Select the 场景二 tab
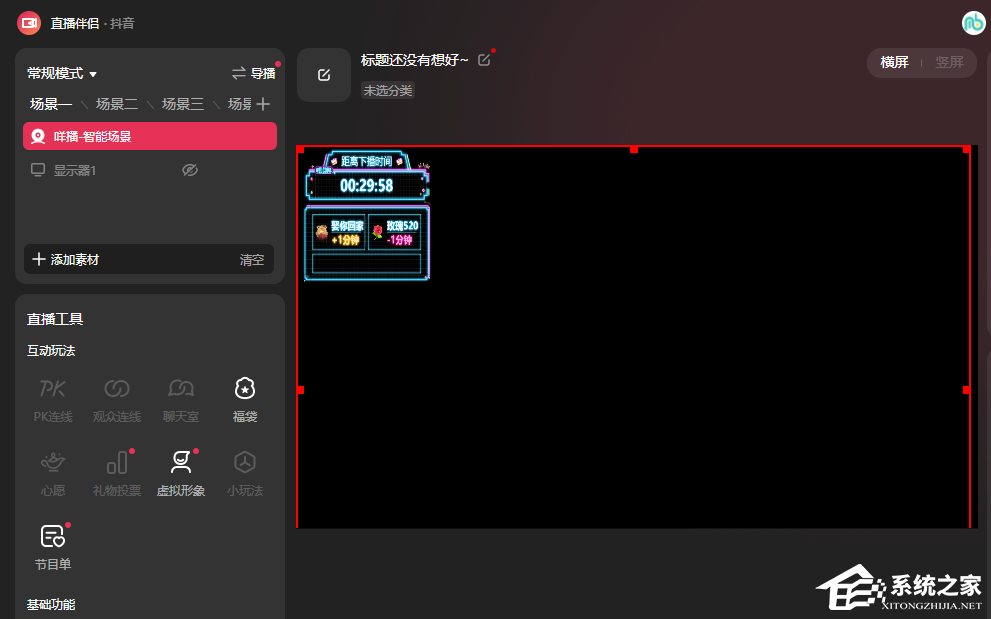This screenshot has height=619, width=991. point(117,104)
